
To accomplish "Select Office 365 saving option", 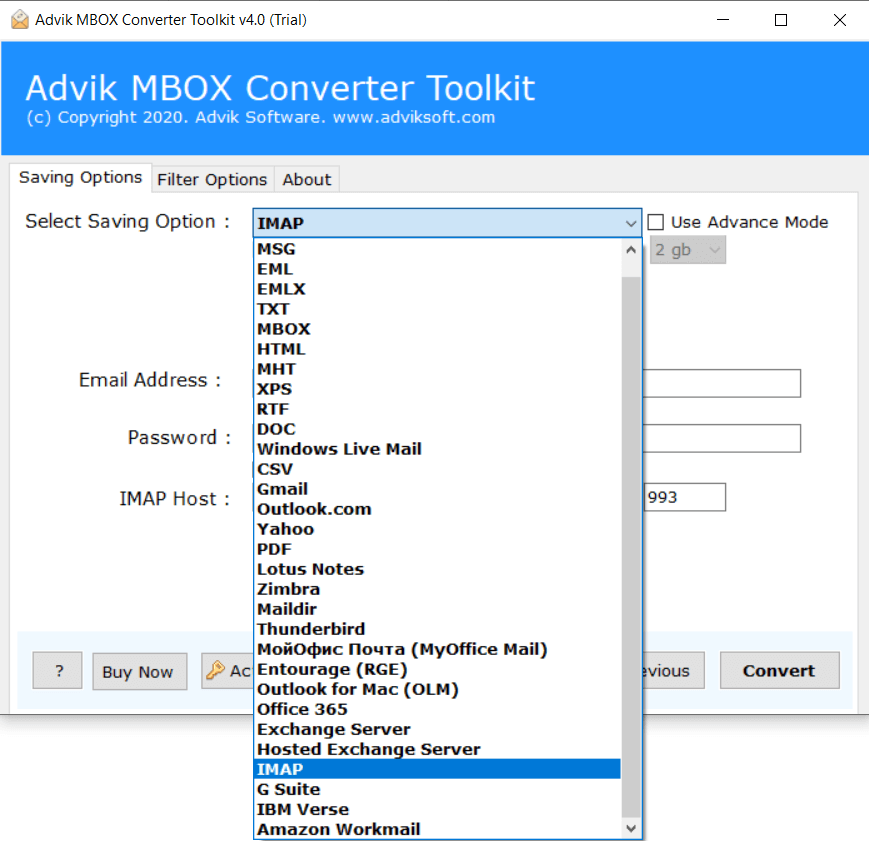I will tap(438, 709).
